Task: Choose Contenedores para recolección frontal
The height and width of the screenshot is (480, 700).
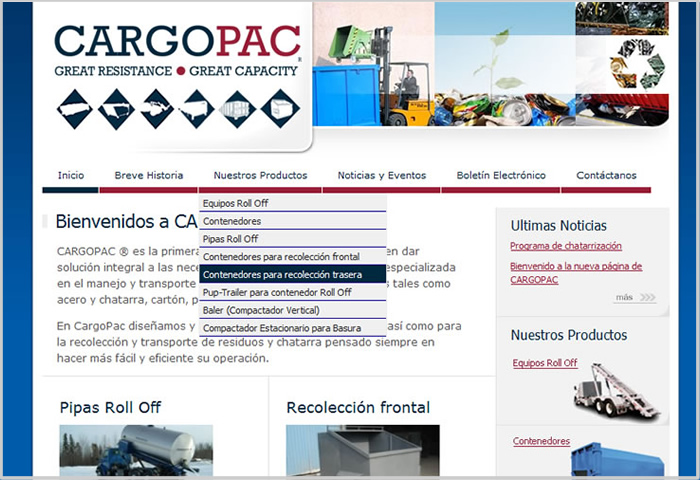Action: coord(292,257)
